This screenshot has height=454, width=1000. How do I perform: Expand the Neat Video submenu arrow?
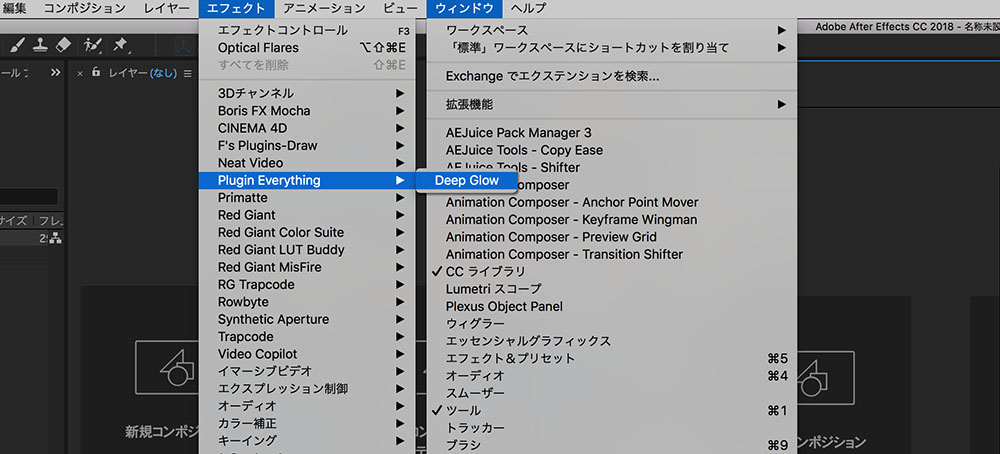pyautogui.click(x=400, y=163)
